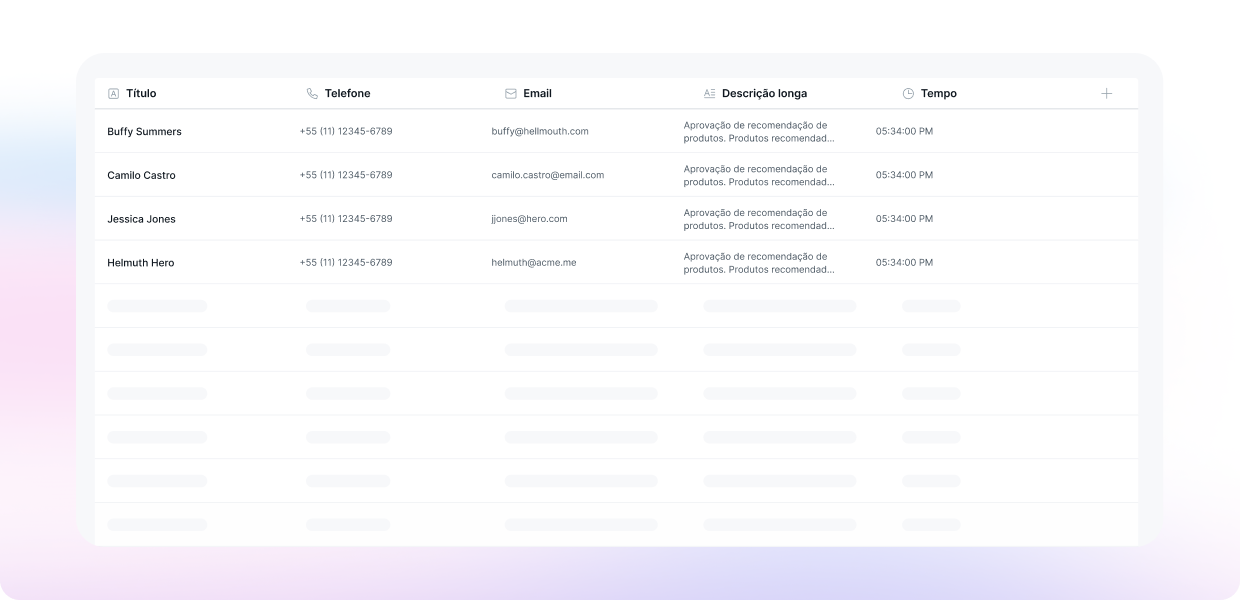Select the Descrição longa column header

pos(764,94)
